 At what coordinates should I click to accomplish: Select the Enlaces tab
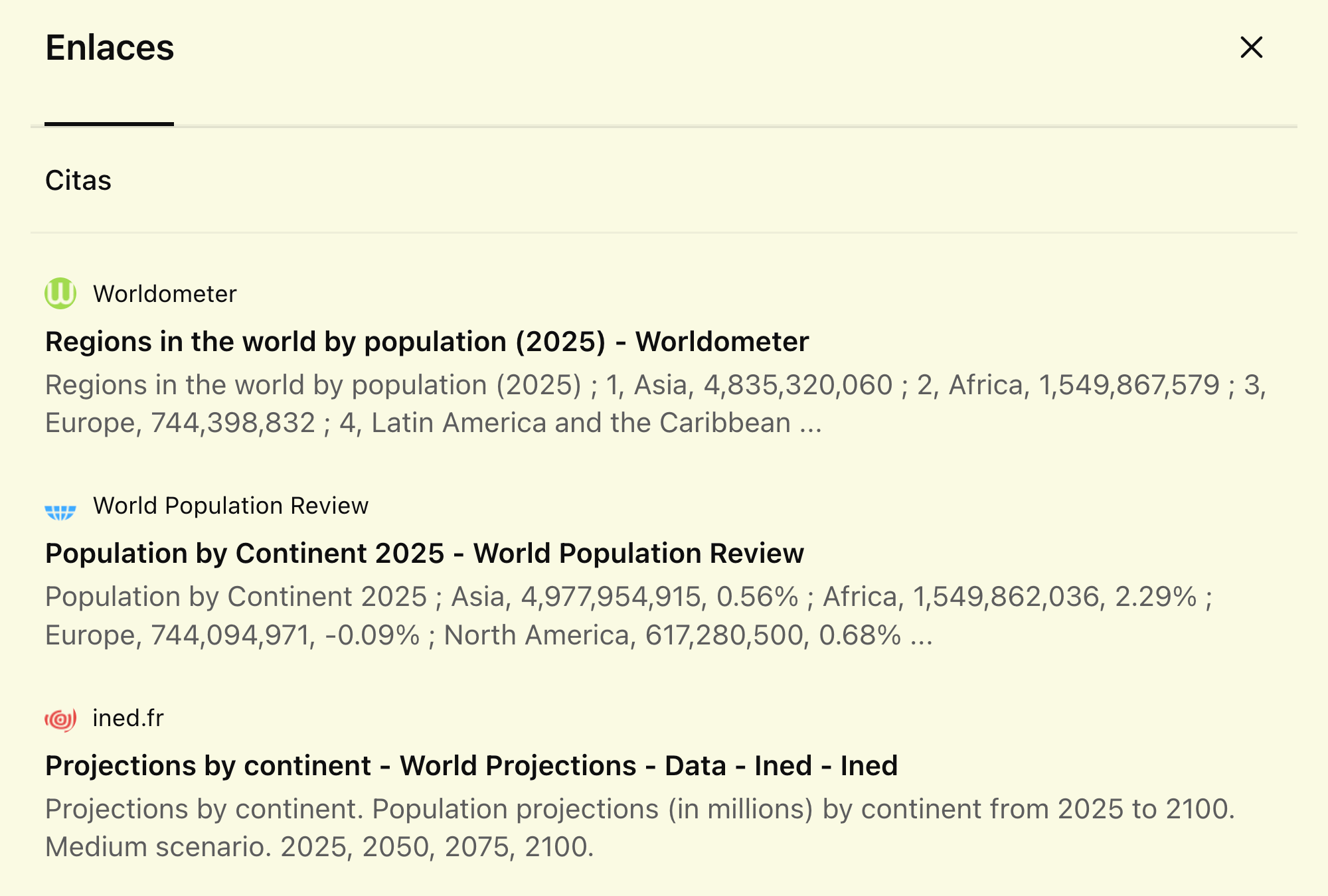[110, 48]
